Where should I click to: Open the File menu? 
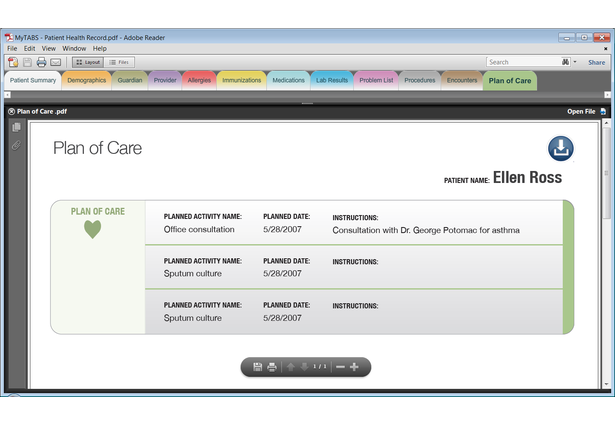tap(12, 48)
